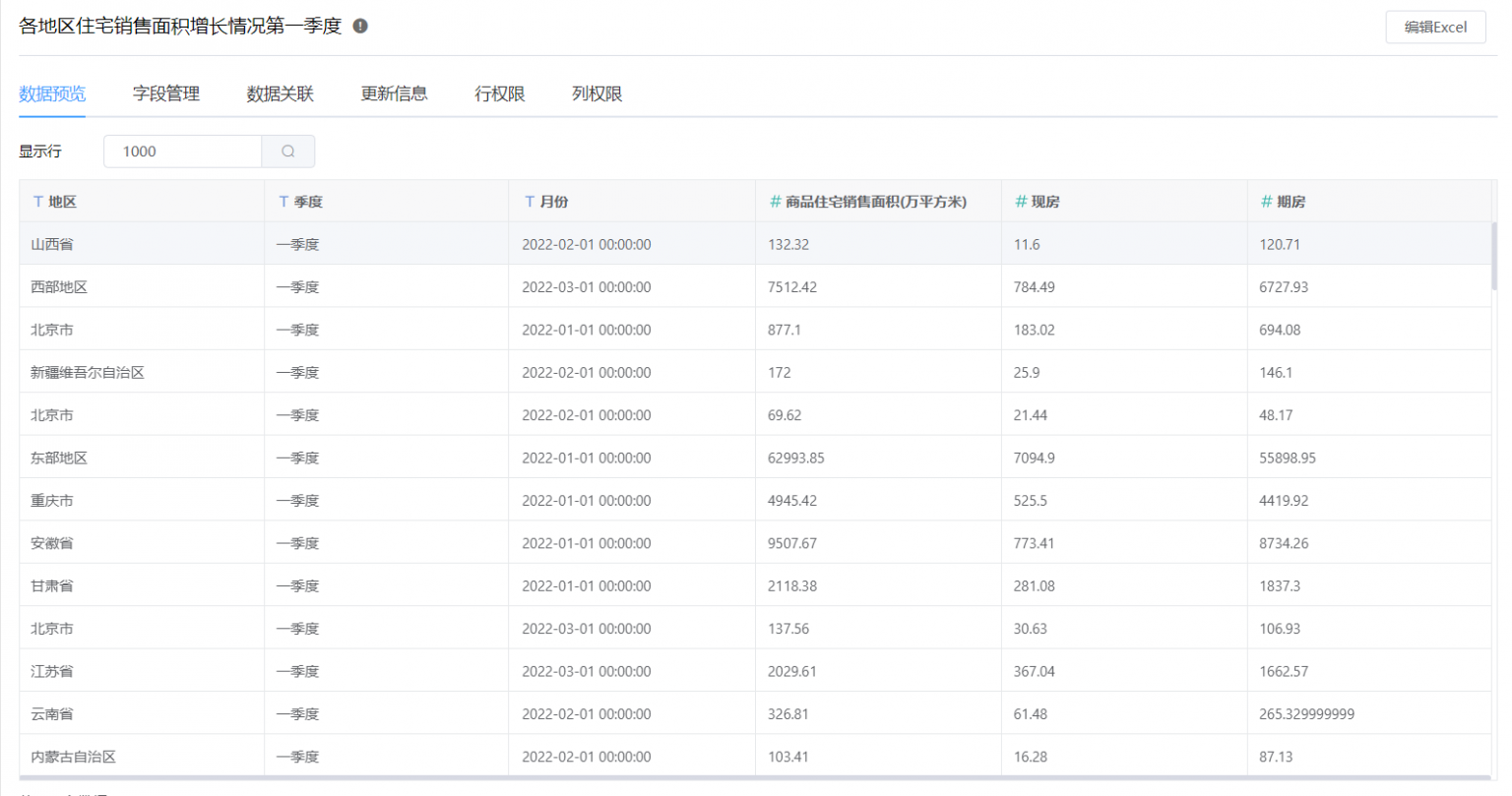1512x796 pixels.
Task: Click the horizontal scrollbar below the table
Action: pyautogui.click(x=754, y=778)
